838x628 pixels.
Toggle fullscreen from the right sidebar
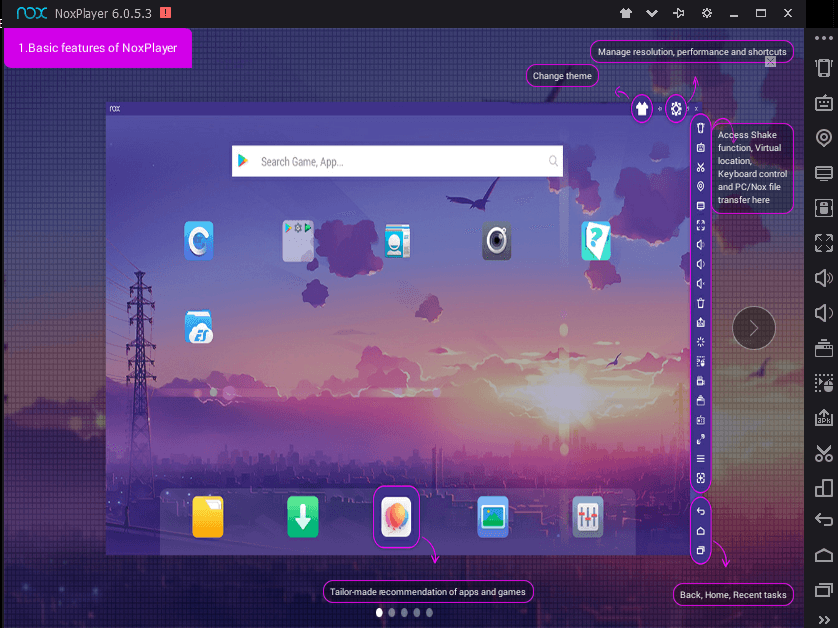point(823,242)
